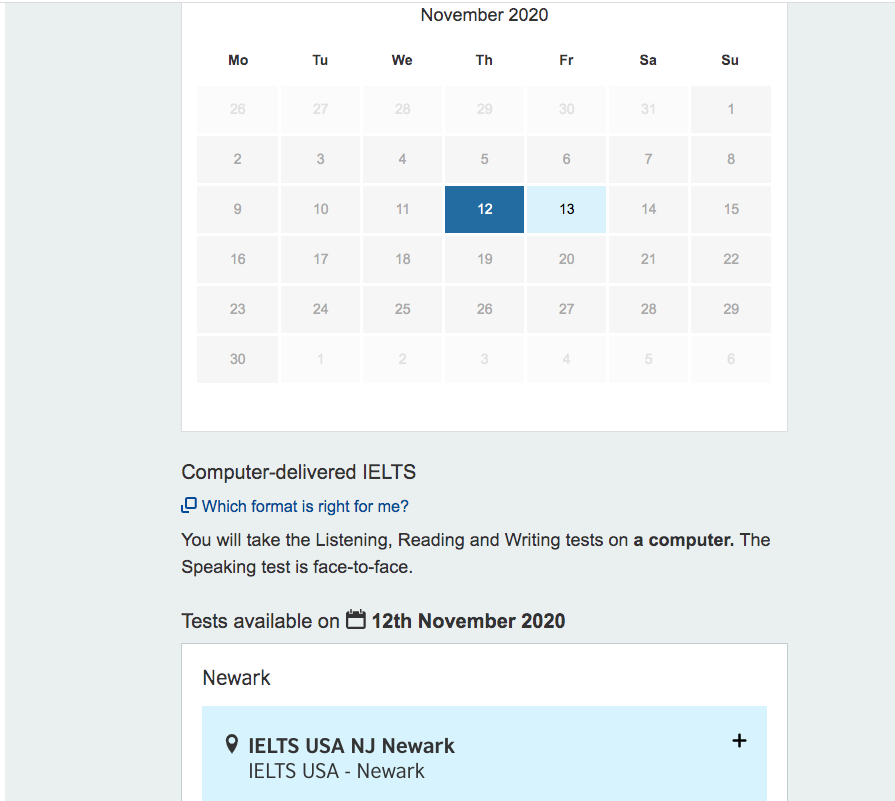Screen dimensions: 895x801
Task: Select November 5 on the calendar
Action: point(484,159)
